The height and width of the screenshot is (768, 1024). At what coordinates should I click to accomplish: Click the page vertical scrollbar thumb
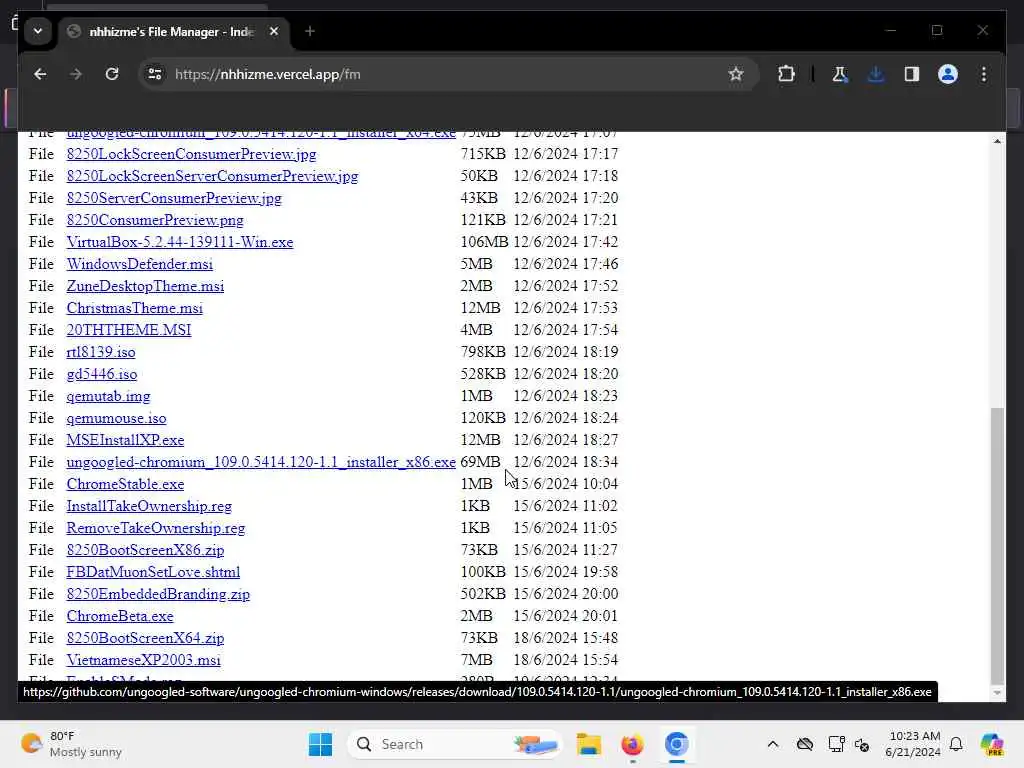997,545
